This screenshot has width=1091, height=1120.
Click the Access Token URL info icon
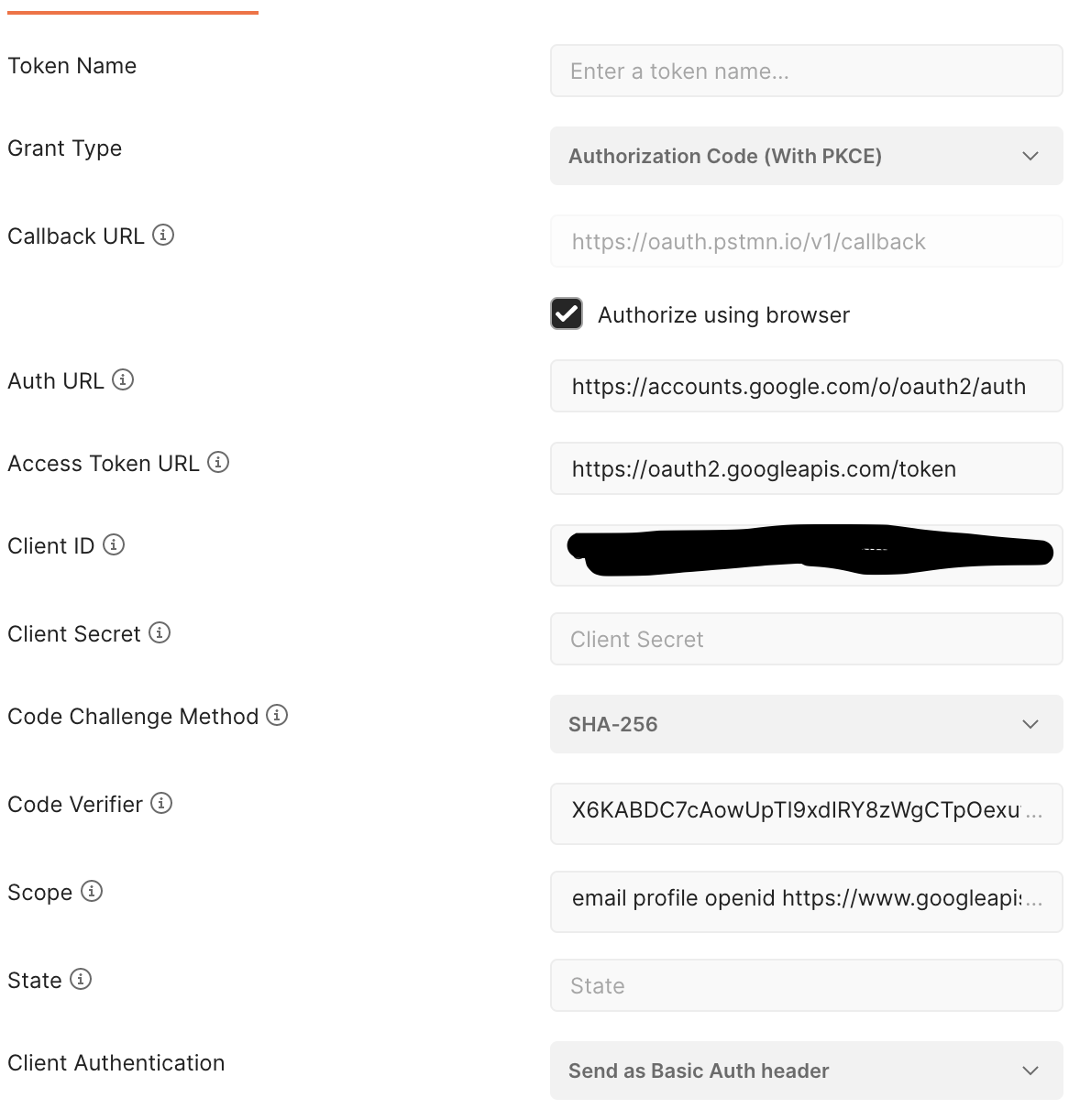click(x=219, y=463)
